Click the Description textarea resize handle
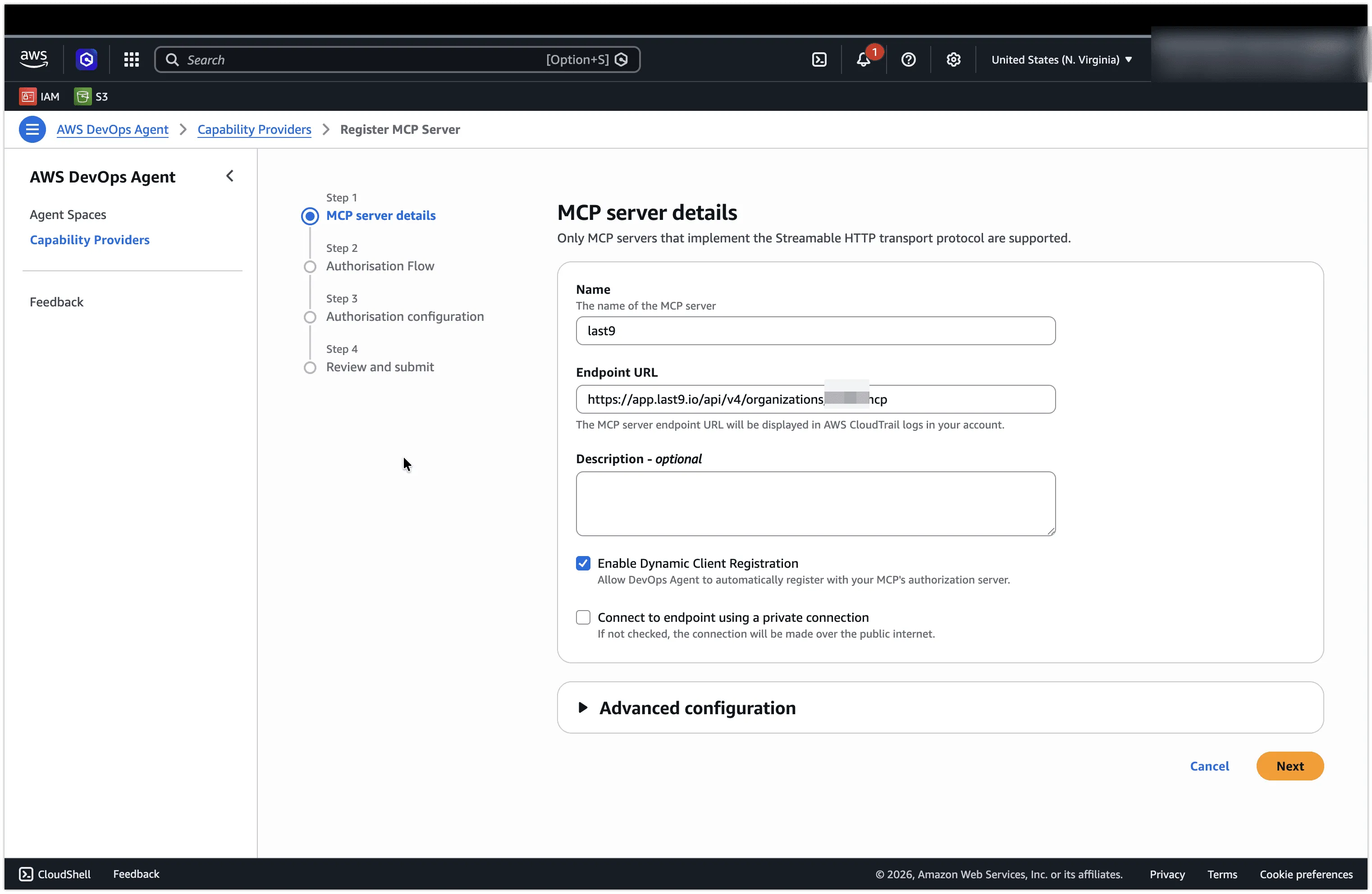The image size is (1372, 894). click(1051, 531)
